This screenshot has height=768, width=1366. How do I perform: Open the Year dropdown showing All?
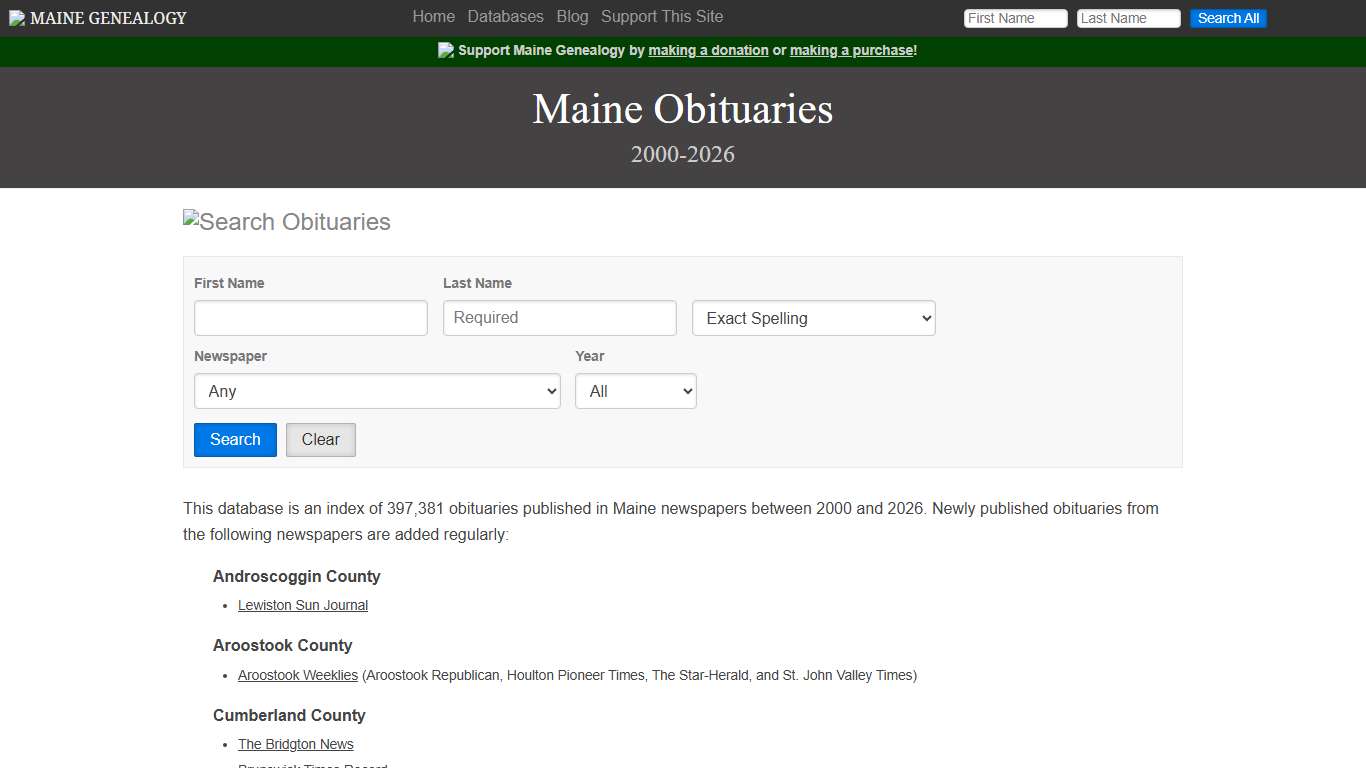click(x=635, y=391)
